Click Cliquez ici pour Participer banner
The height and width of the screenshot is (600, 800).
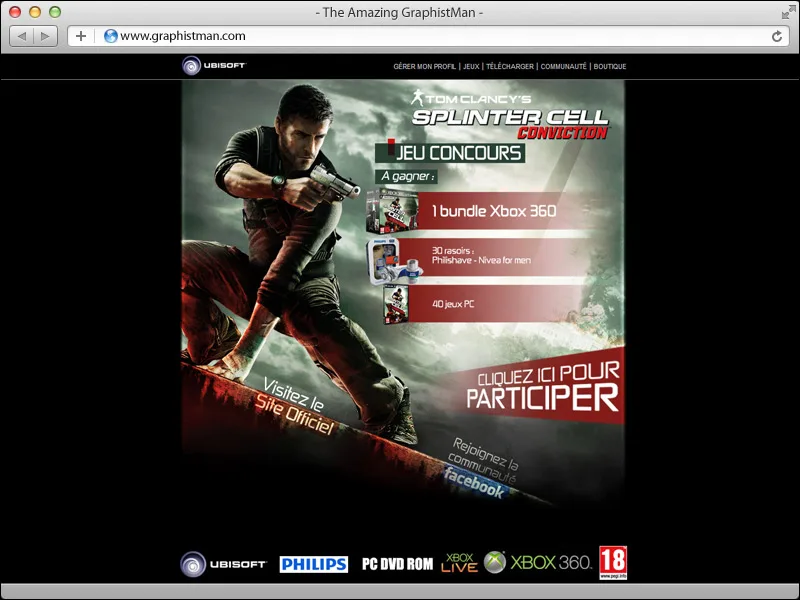click(541, 387)
